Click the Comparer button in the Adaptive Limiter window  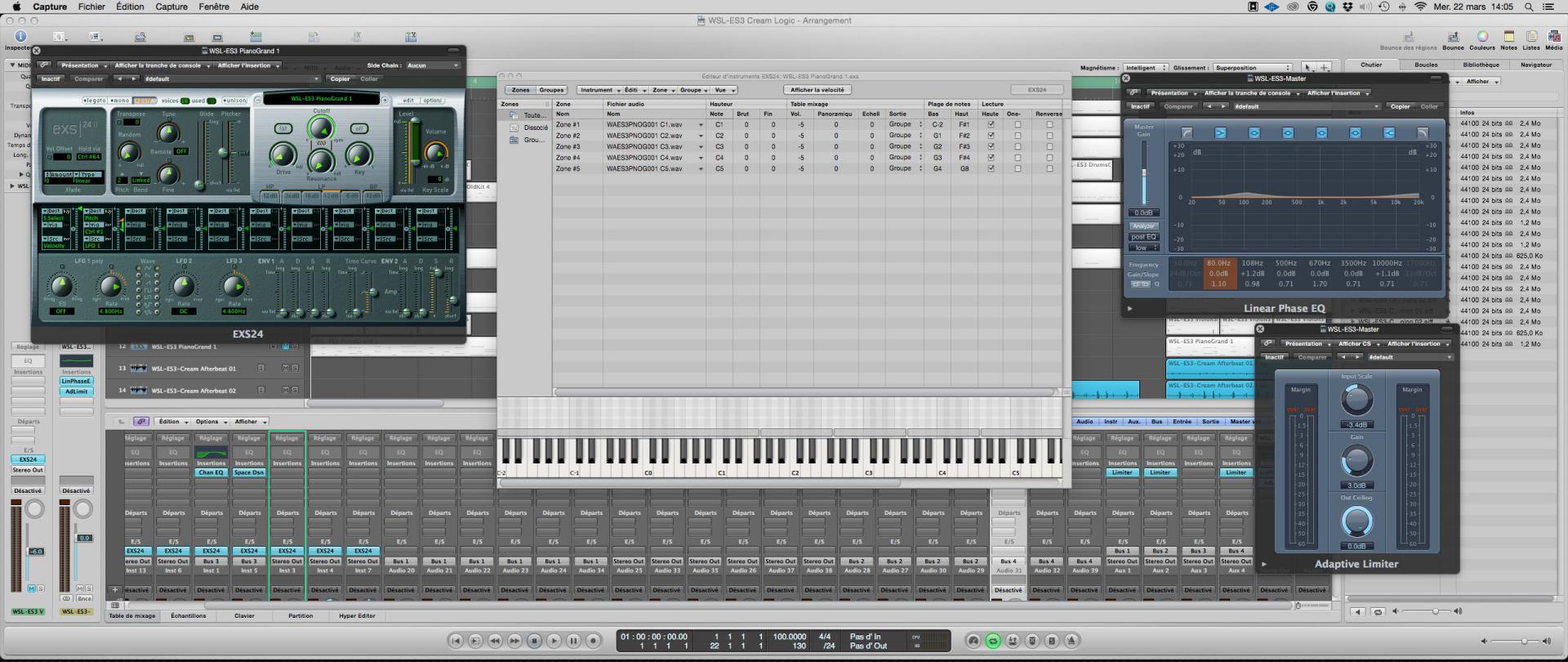pos(1312,357)
